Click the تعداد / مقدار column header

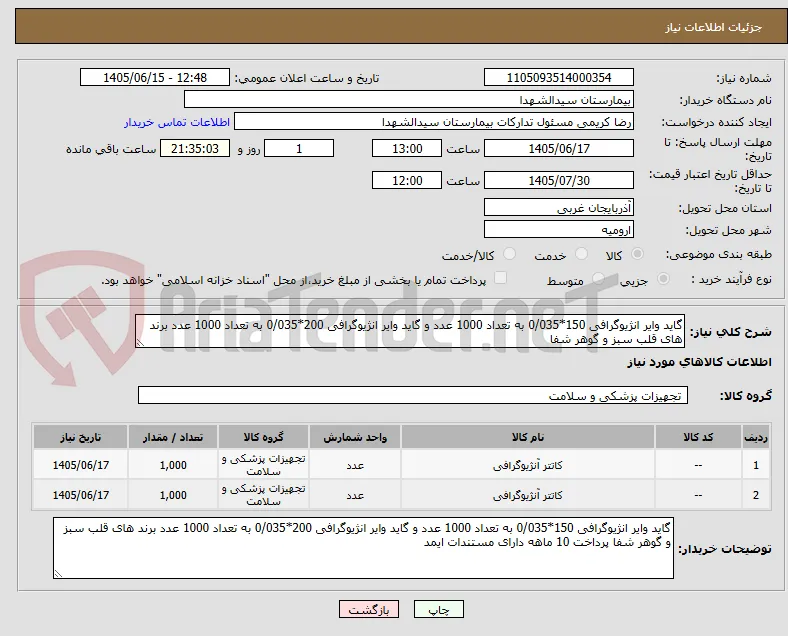tap(173, 437)
